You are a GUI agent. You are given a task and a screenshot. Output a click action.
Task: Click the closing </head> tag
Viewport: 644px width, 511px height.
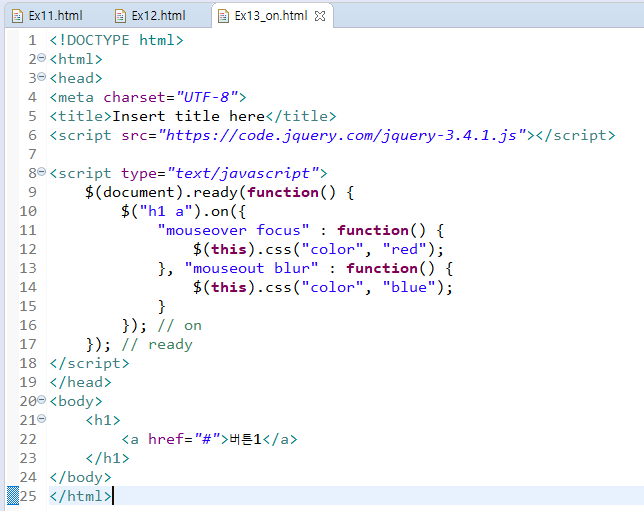pos(80,382)
